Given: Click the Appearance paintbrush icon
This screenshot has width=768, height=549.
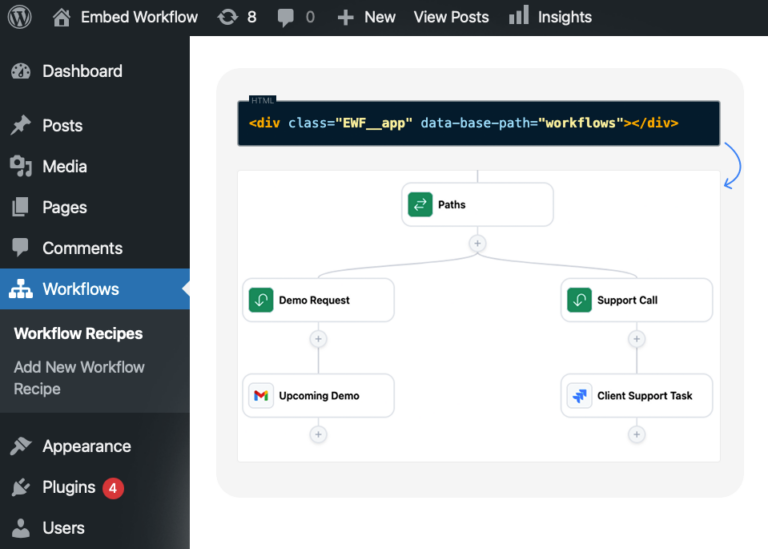Looking at the screenshot, I should (x=21, y=446).
